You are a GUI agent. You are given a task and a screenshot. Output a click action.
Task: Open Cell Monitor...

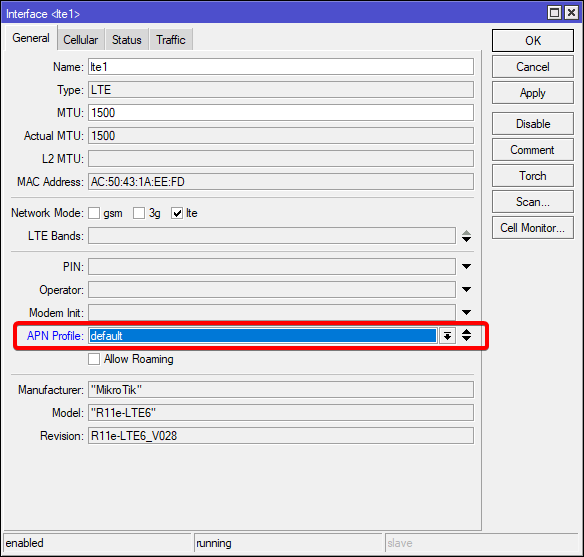tap(533, 228)
